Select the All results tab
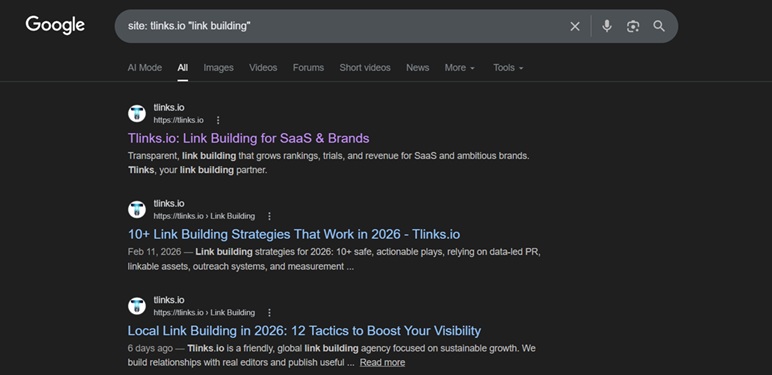 click(x=183, y=68)
